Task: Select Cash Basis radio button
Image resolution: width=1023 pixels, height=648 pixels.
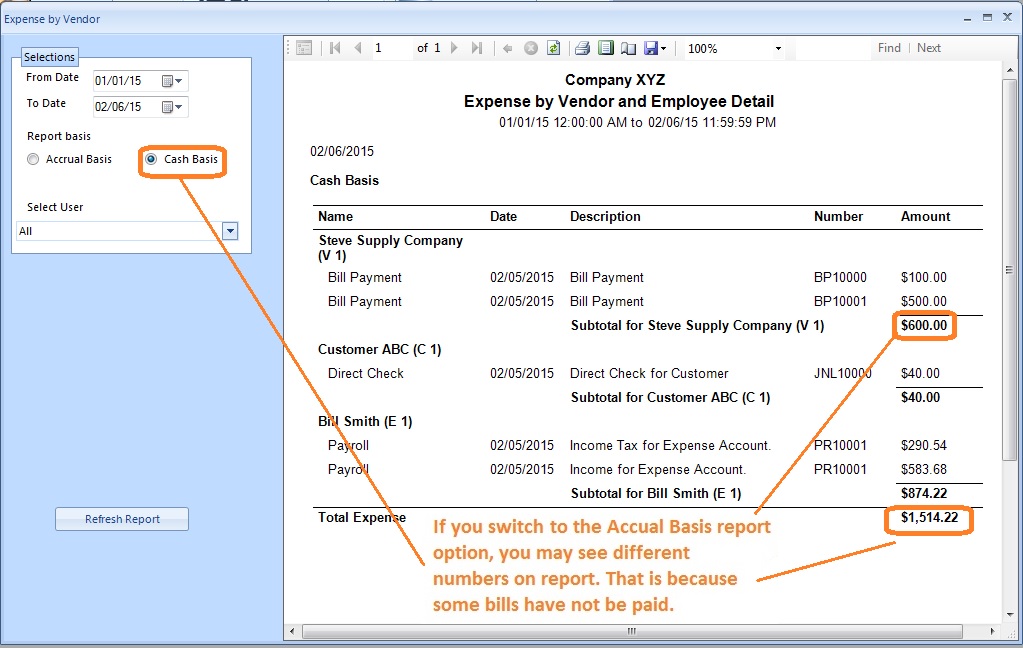Action: click(x=151, y=160)
